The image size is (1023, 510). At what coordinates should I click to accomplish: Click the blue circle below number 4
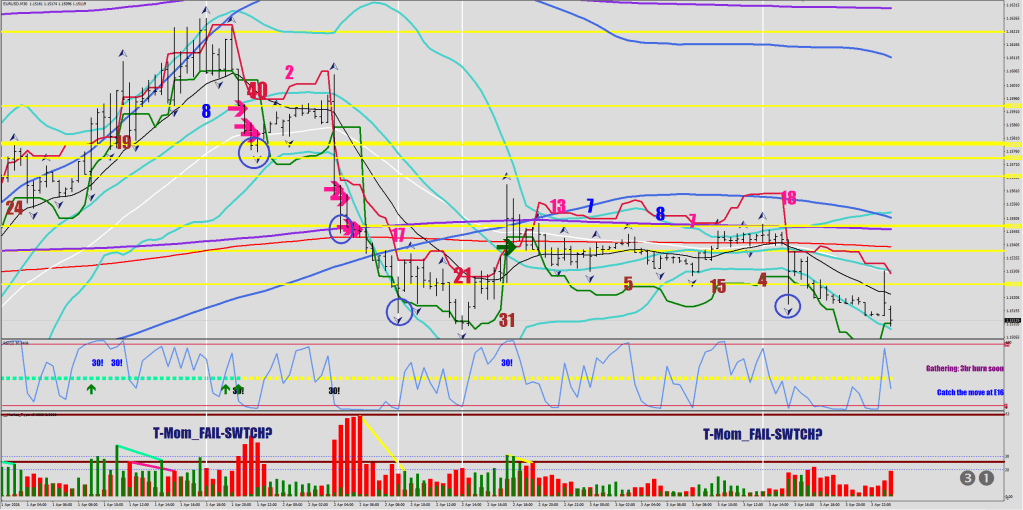pyautogui.click(x=789, y=306)
